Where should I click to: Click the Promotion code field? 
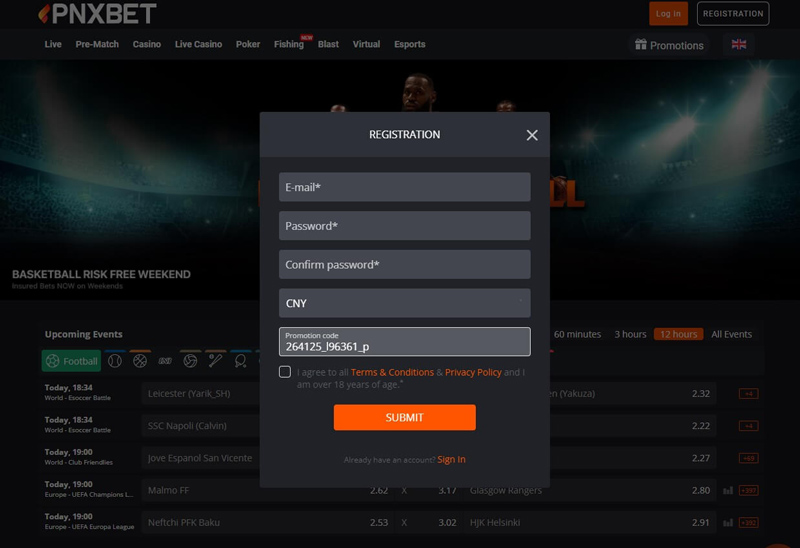pos(405,342)
